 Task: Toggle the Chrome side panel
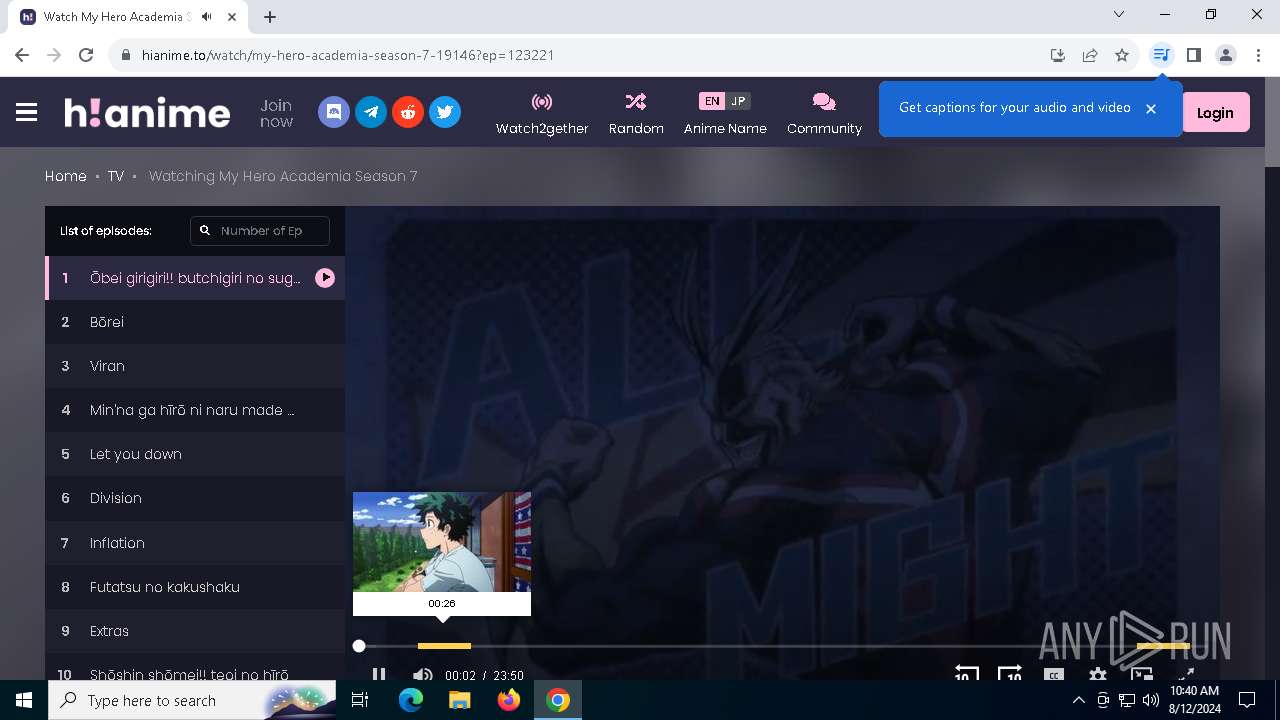1193,55
